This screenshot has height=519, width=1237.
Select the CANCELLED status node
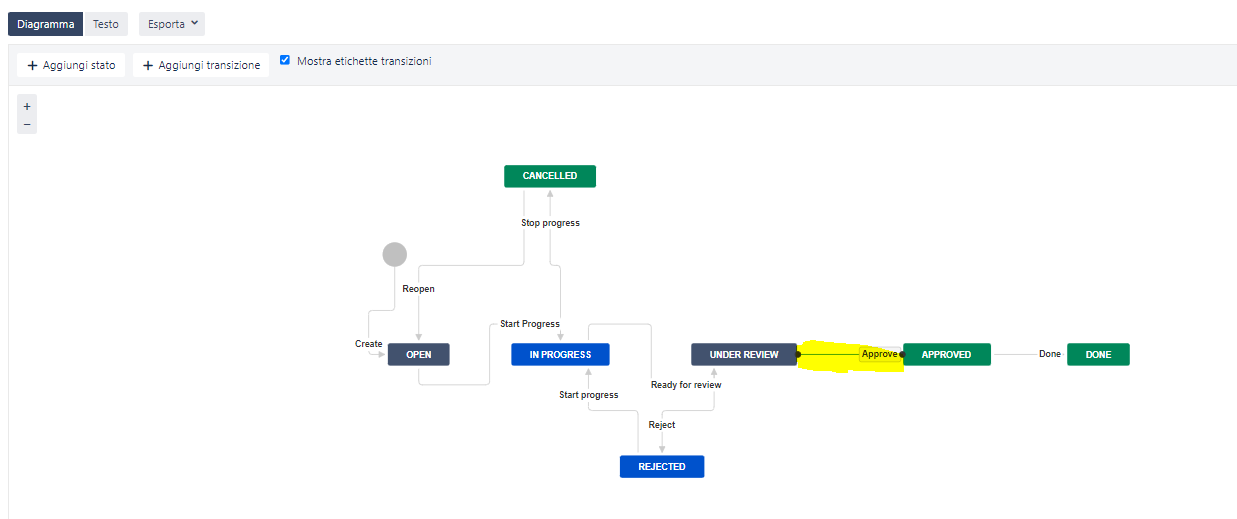coord(549,176)
